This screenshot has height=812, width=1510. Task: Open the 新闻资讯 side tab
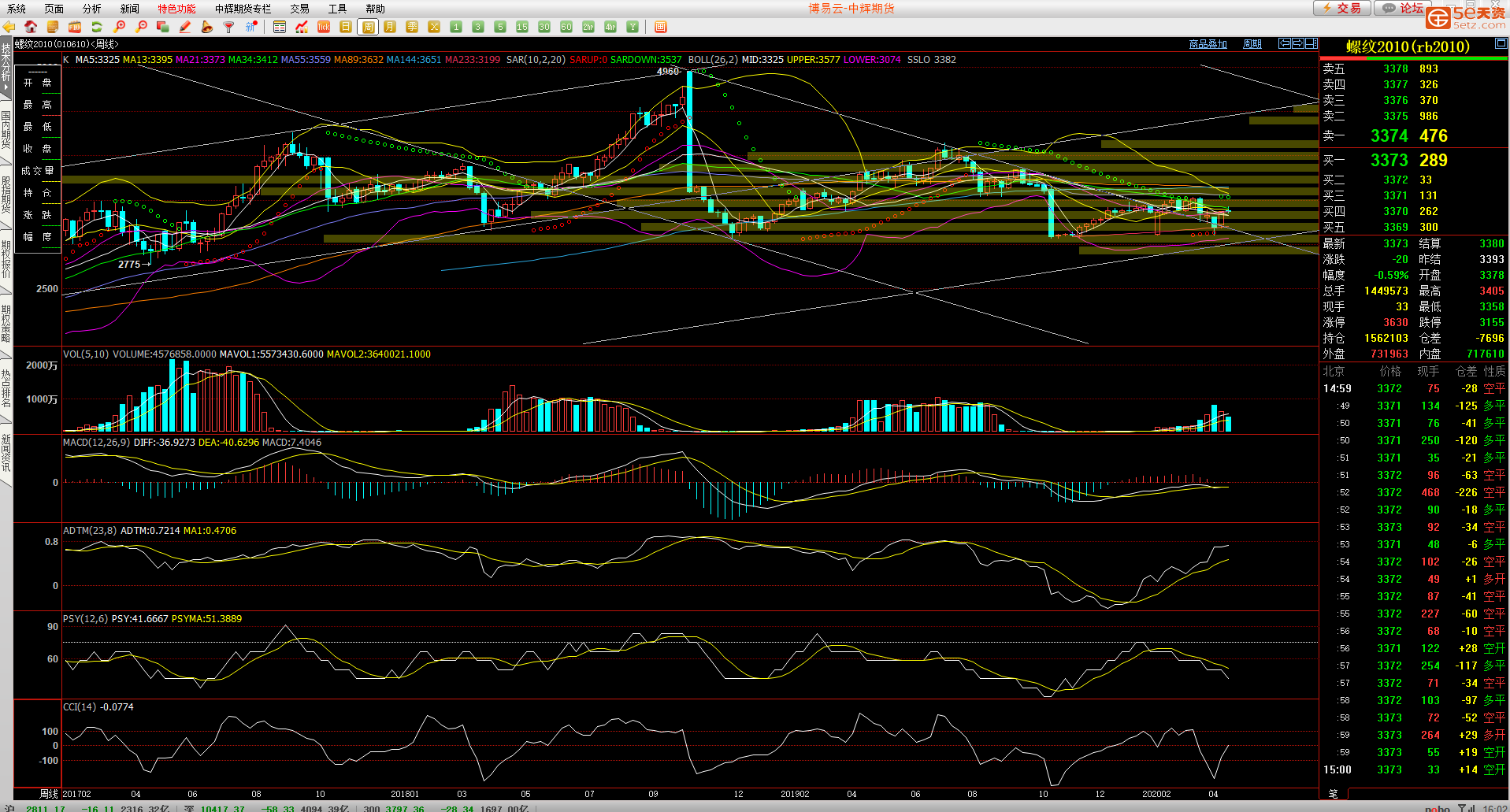[x=6, y=453]
